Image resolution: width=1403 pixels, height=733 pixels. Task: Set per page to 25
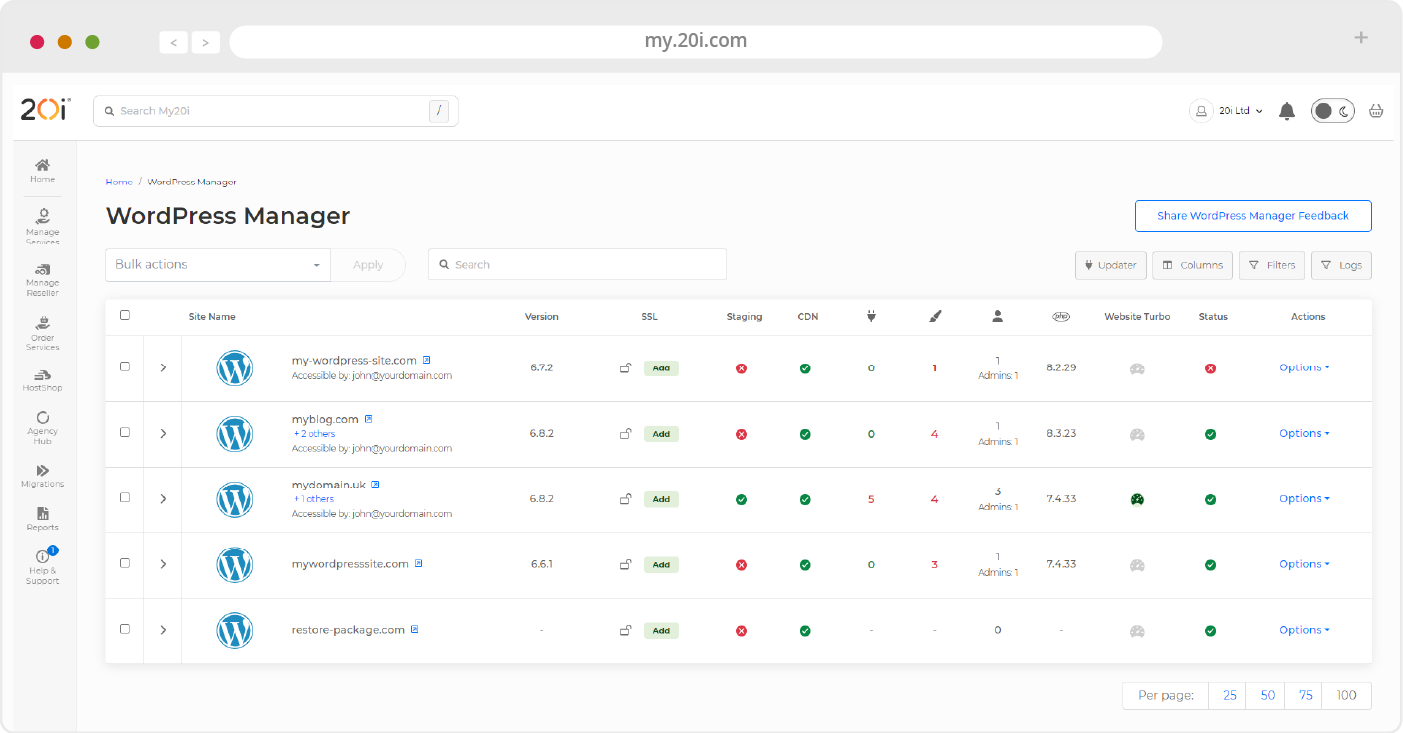[x=1229, y=696]
